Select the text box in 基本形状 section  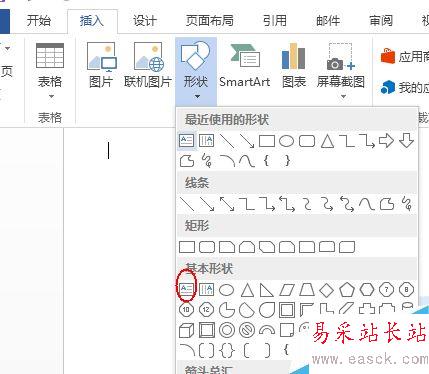[186, 289]
